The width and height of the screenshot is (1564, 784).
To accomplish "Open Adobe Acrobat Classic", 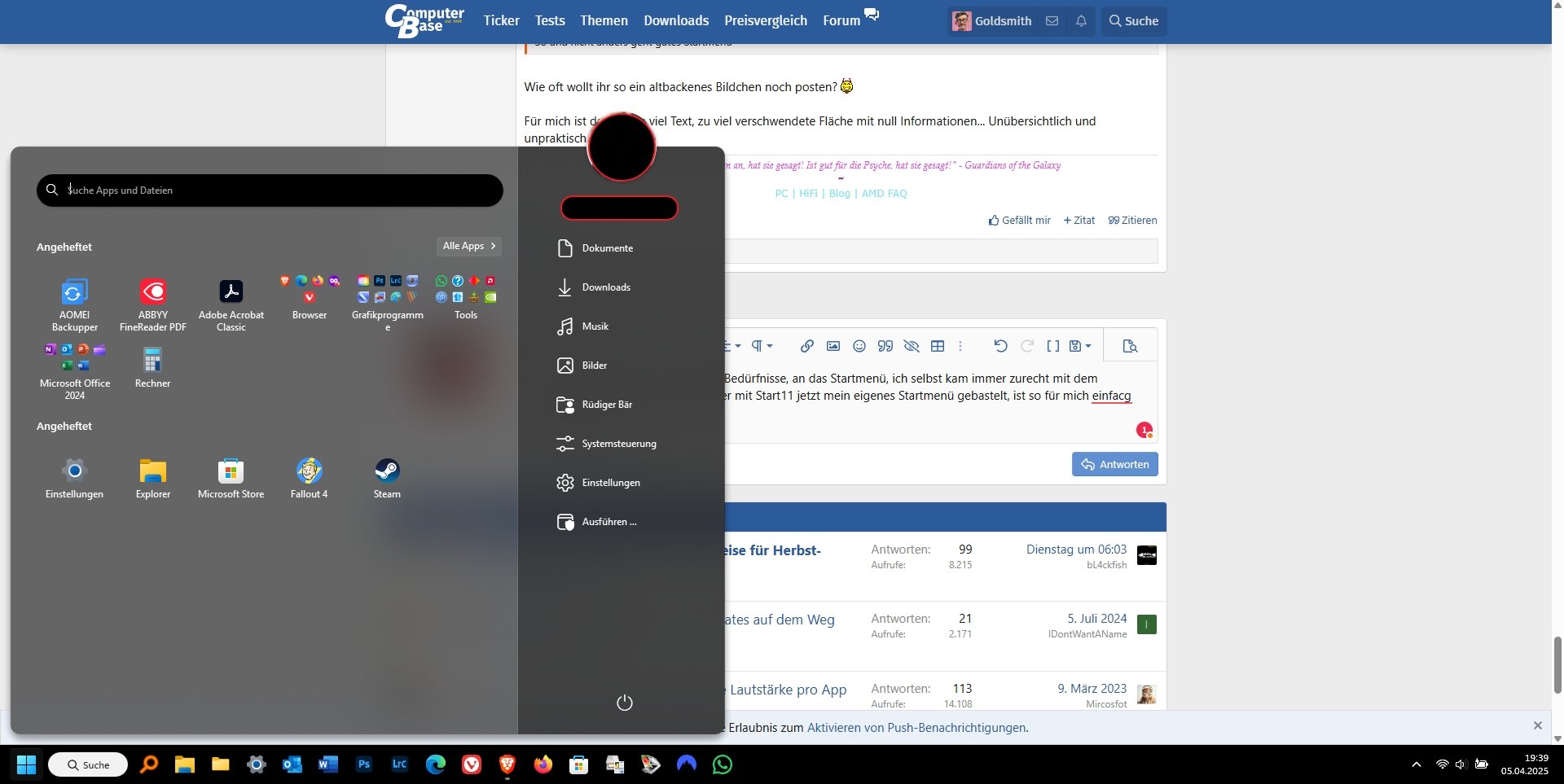I will pos(231,304).
